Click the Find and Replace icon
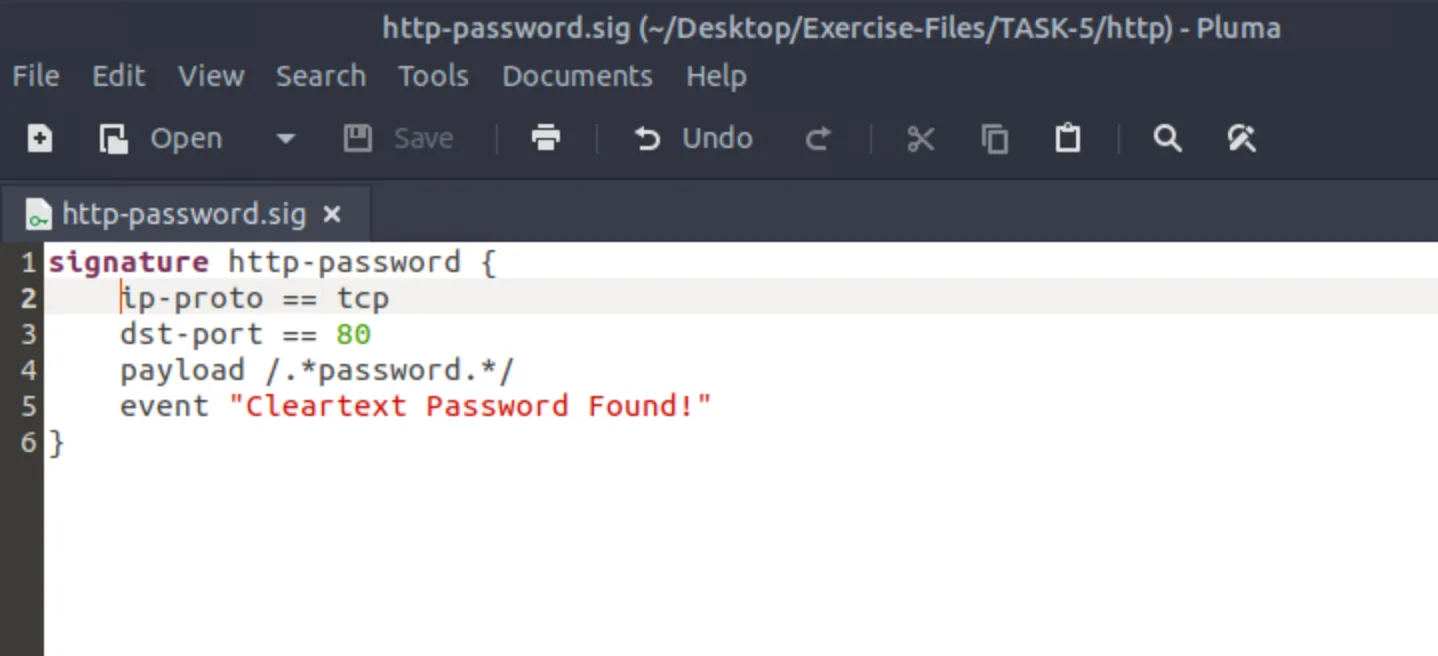The image size is (1438, 656). point(1241,138)
